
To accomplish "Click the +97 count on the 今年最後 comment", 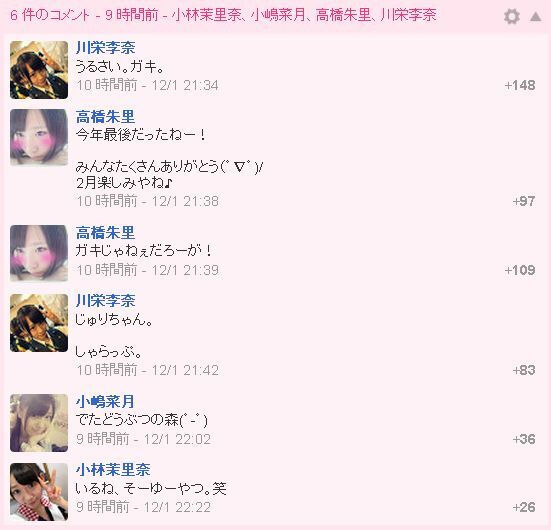I will click(524, 201).
